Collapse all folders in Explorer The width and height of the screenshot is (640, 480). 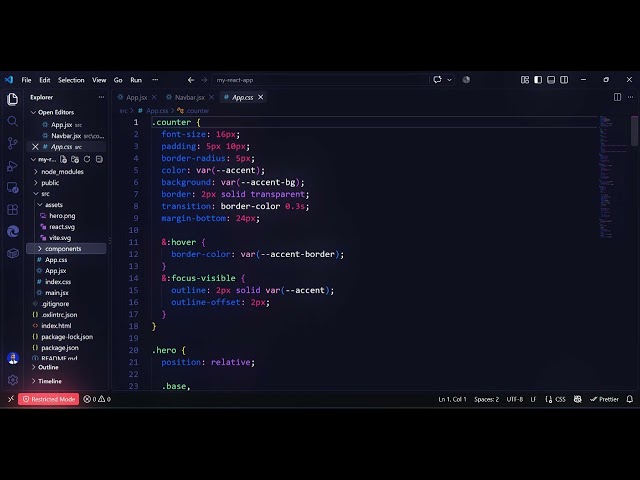tap(99, 159)
